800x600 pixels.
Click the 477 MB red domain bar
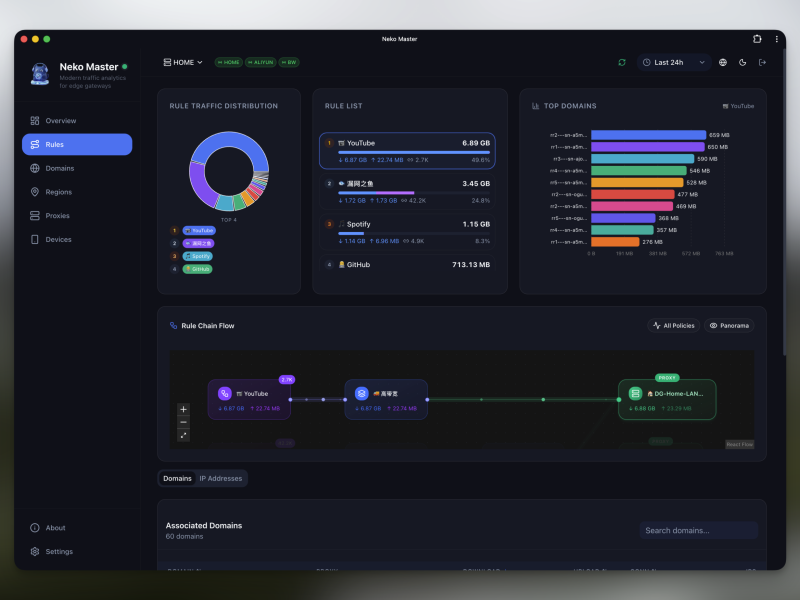(x=633, y=194)
